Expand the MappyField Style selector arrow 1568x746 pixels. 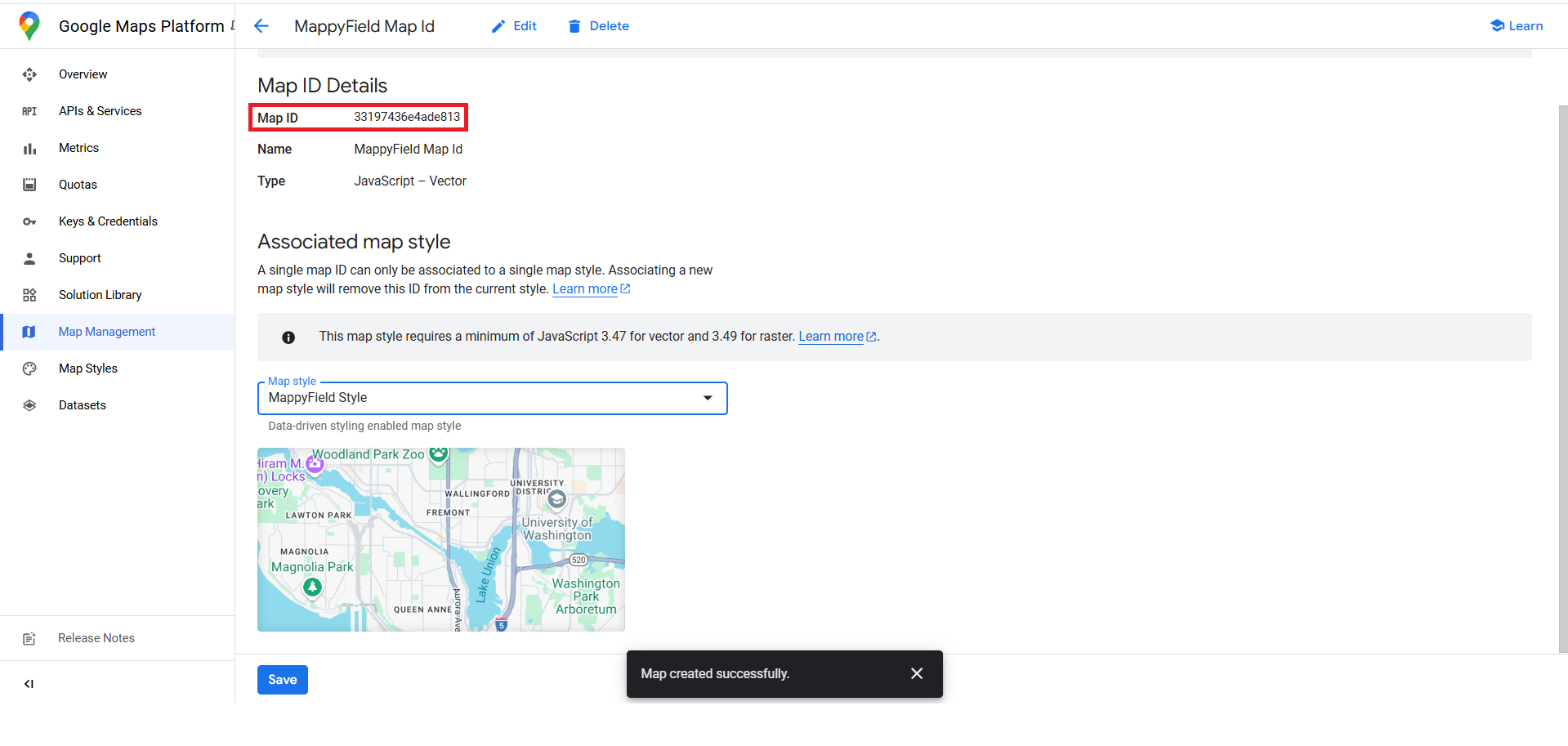coord(706,398)
